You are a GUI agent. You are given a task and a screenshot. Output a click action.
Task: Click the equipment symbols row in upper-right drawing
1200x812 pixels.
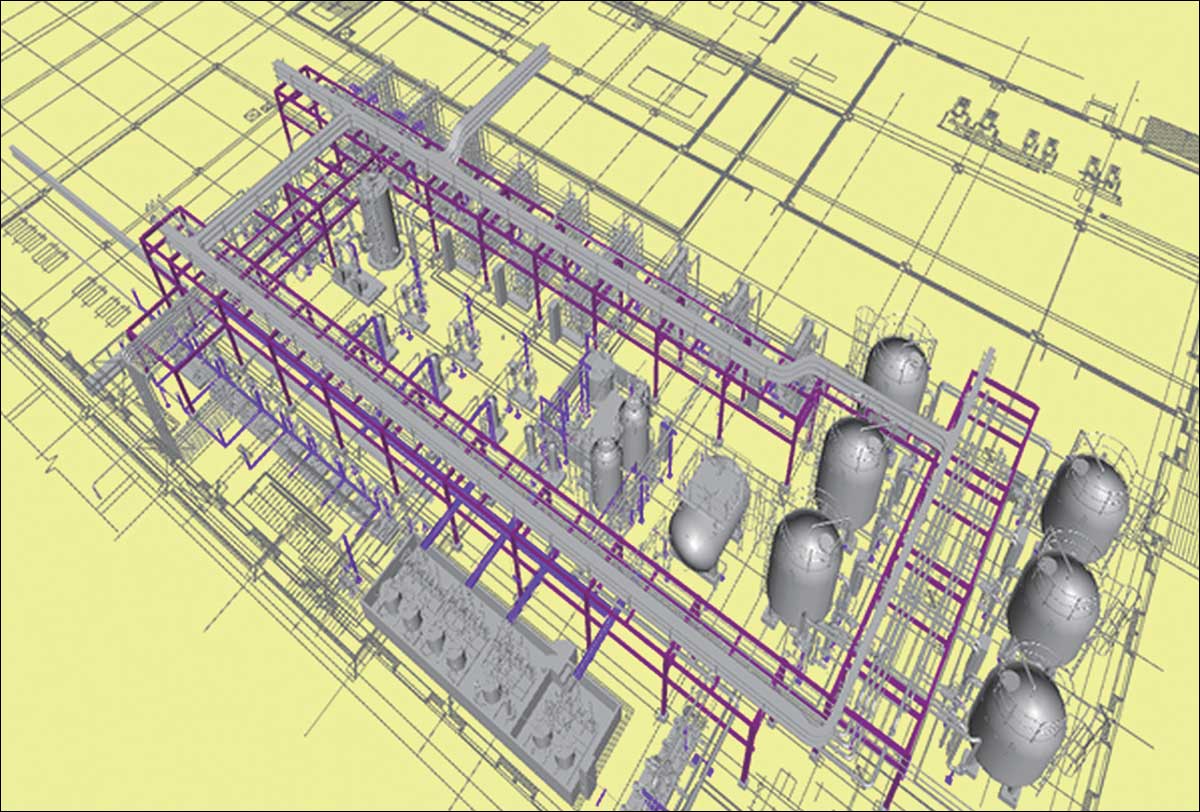tap(1030, 140)
